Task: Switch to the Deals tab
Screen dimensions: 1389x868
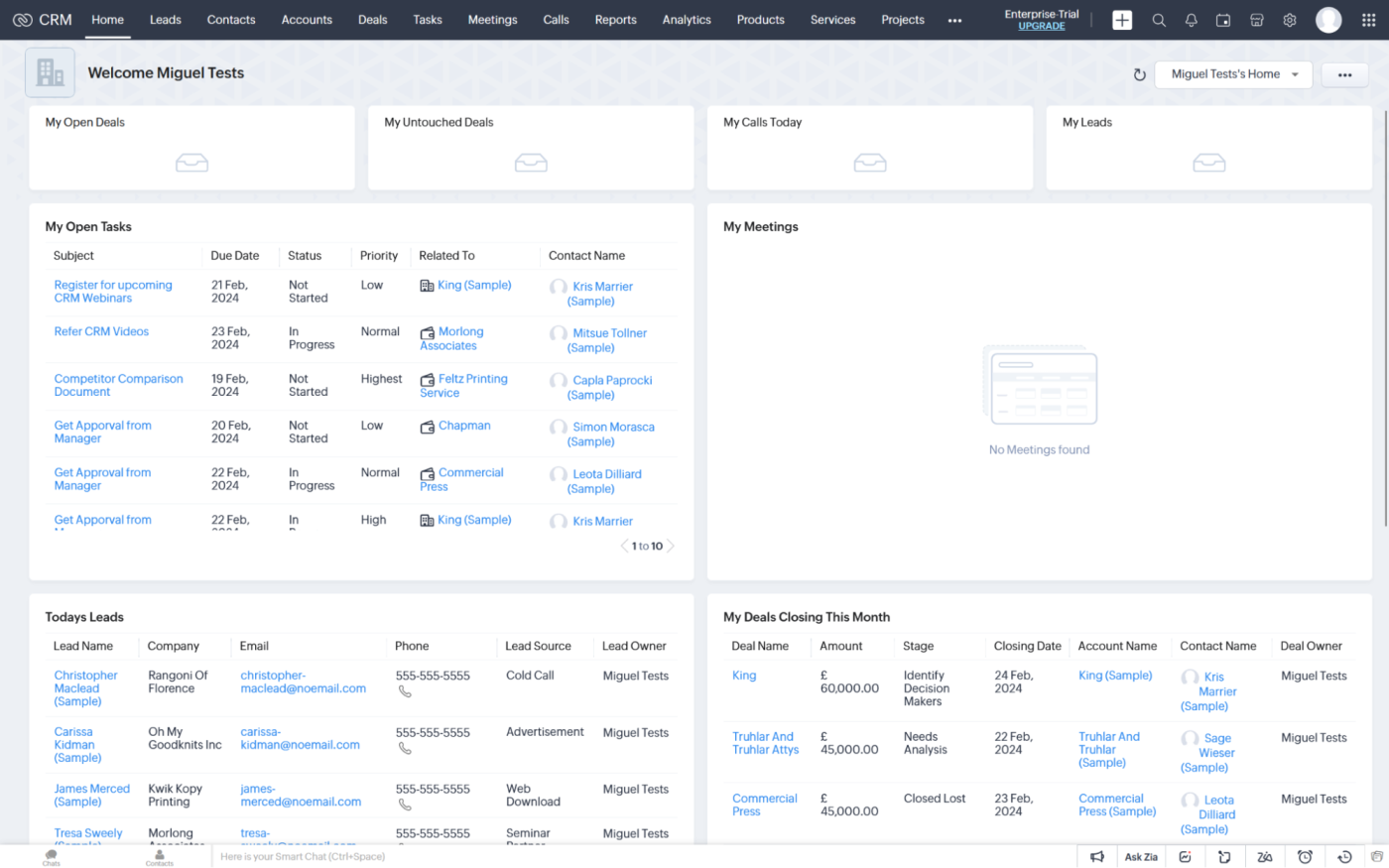Action: tap(373, 20)
